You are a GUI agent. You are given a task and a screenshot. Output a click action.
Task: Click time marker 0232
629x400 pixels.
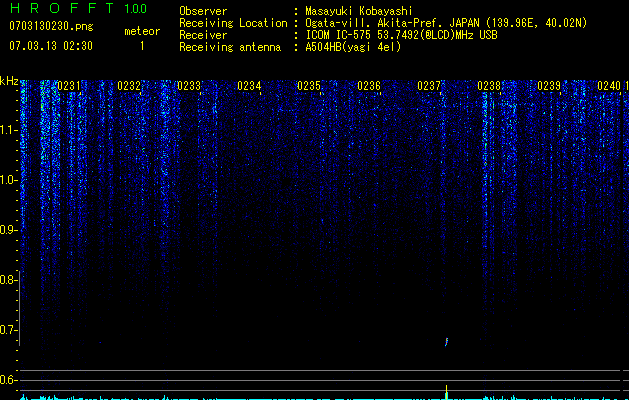tap(129, 86)
